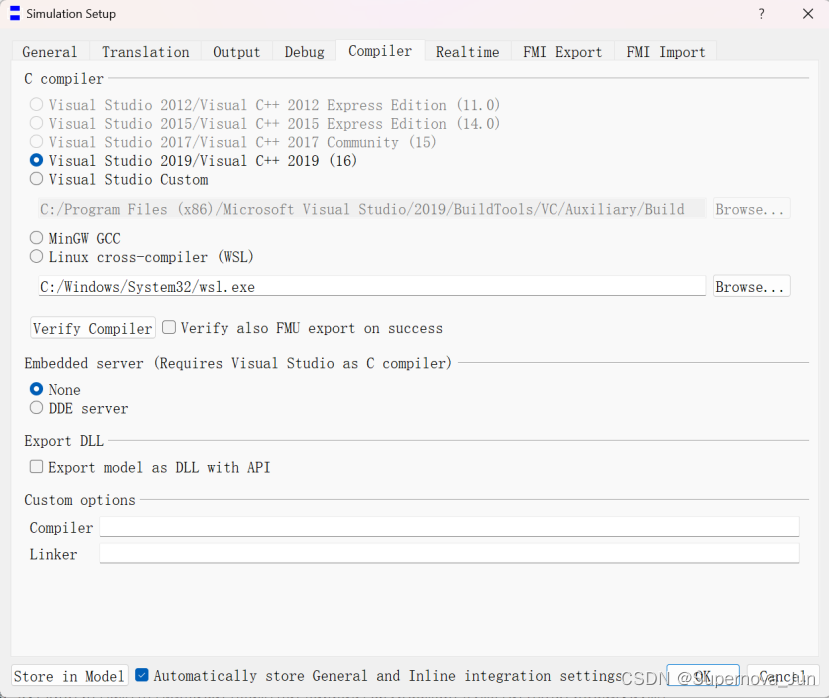Click the Verify Compiler button
Image resolution: width=830 pixels, height=698 pixels.
tap(93, 328)
